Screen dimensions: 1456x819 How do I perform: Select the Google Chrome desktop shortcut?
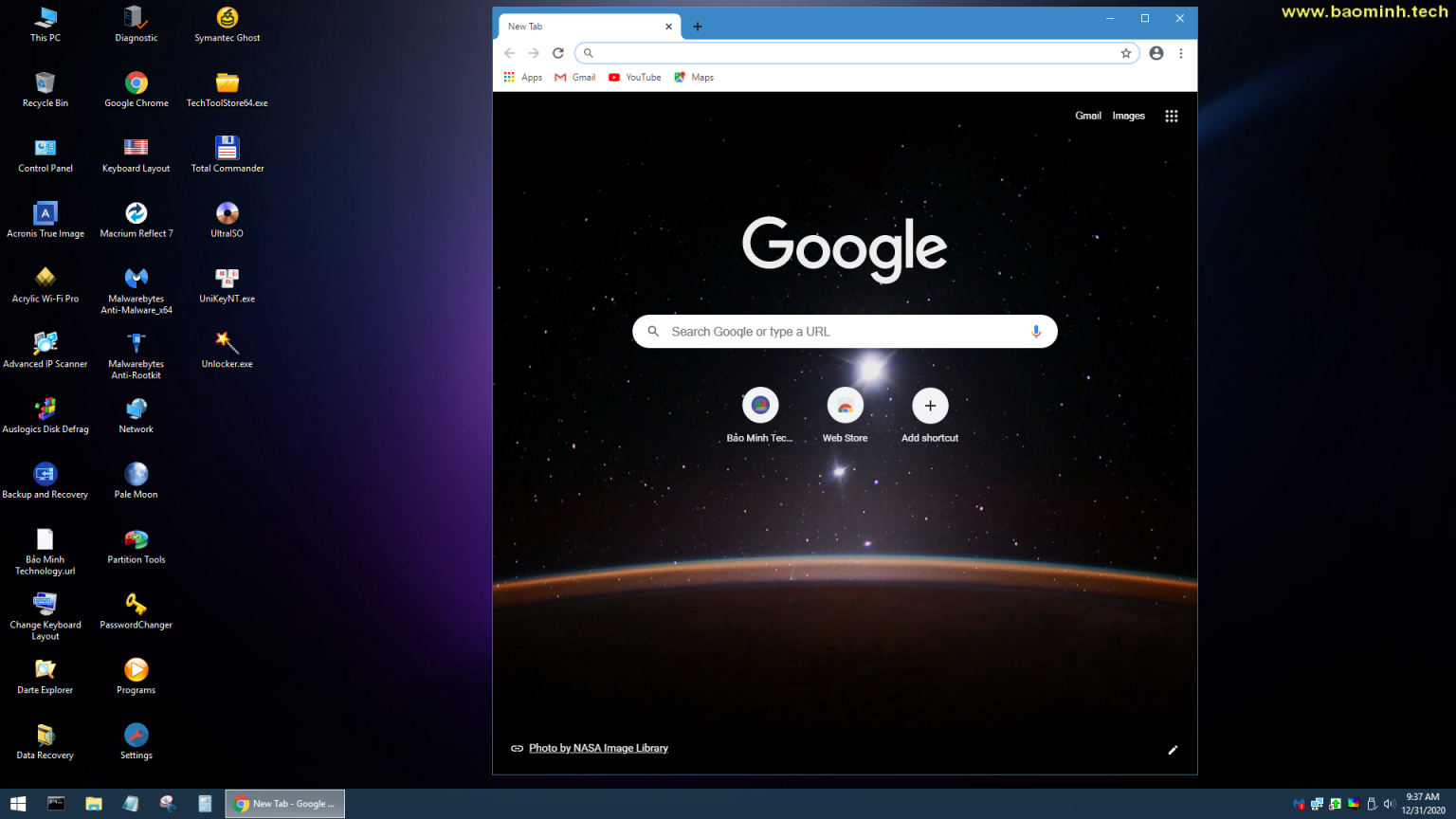click(x=136, y=90)
